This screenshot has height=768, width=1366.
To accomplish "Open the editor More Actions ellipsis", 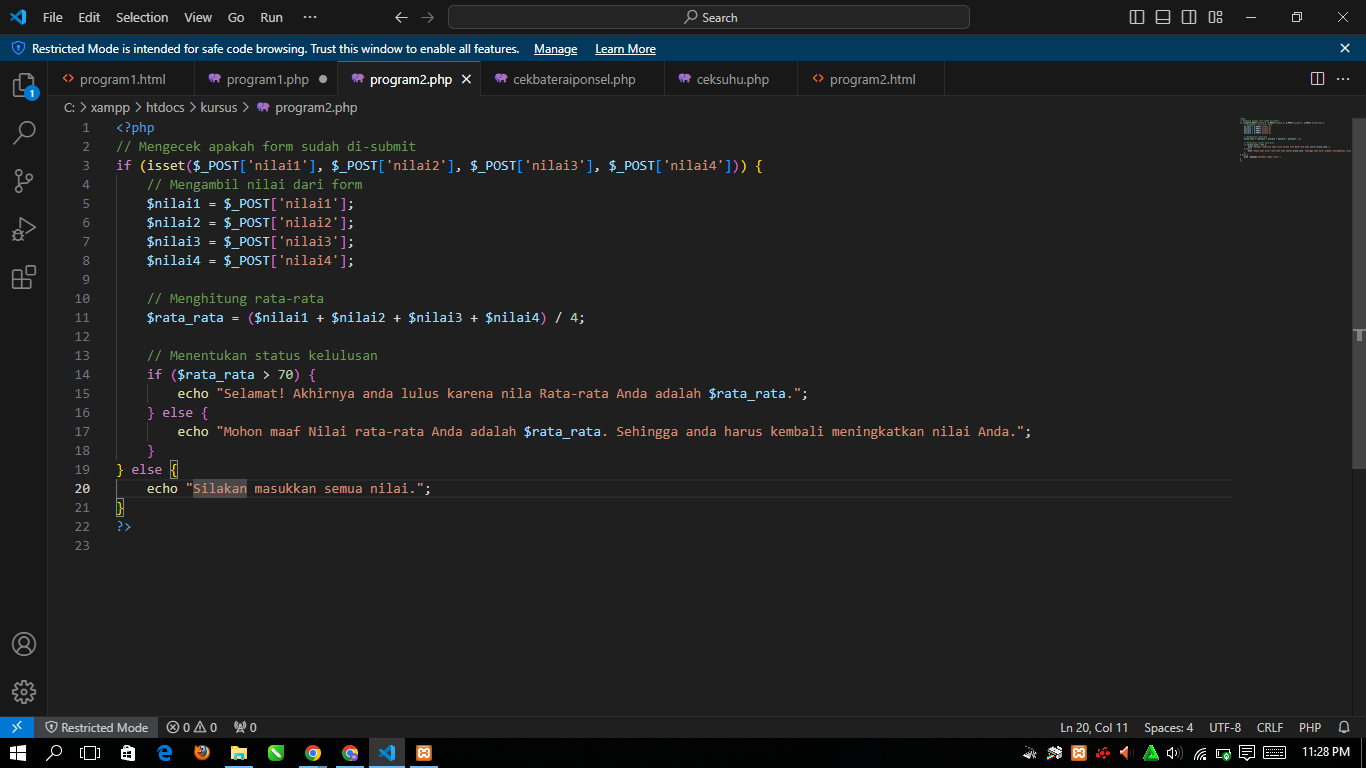I will tap(1343, 79).
